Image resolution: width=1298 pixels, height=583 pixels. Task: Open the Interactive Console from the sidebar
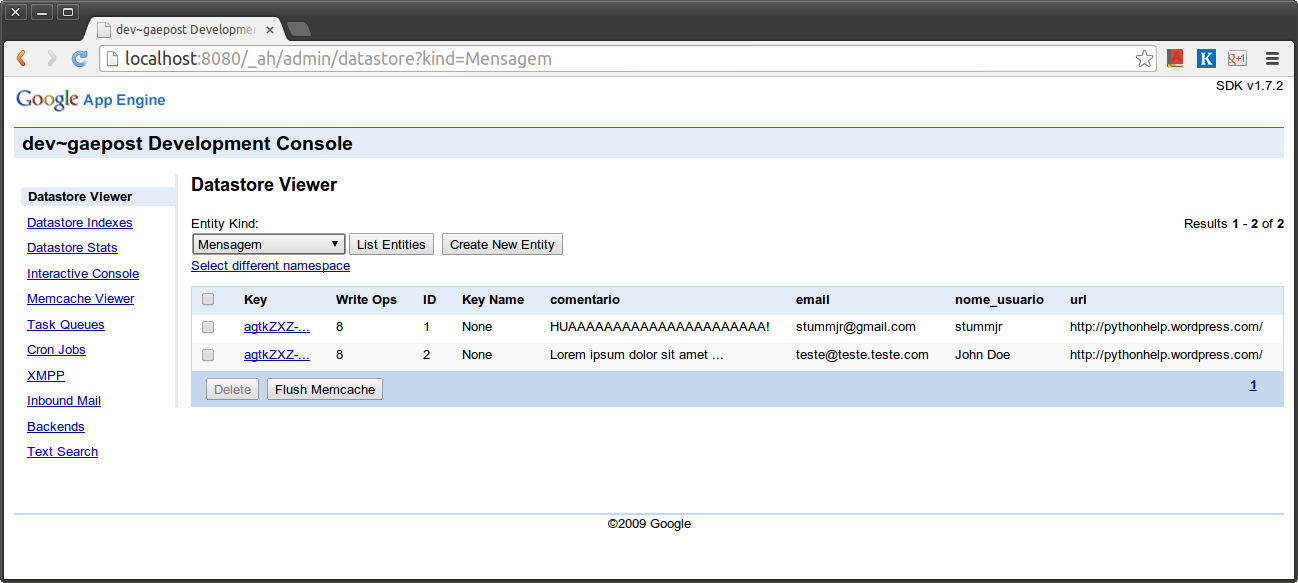[x=83, y=274]
